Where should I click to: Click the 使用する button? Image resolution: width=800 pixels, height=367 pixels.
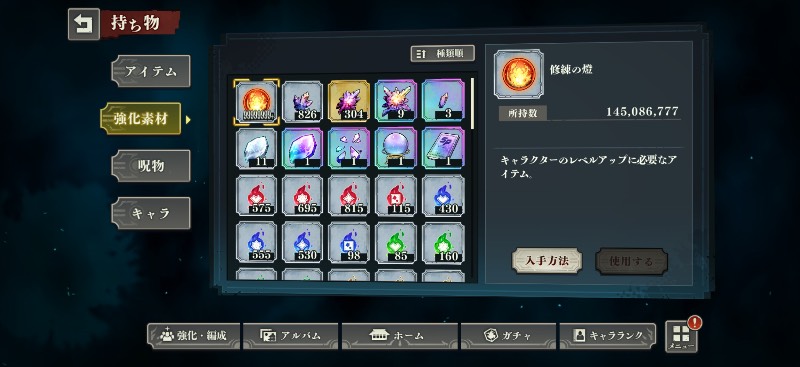click(631, 261)
